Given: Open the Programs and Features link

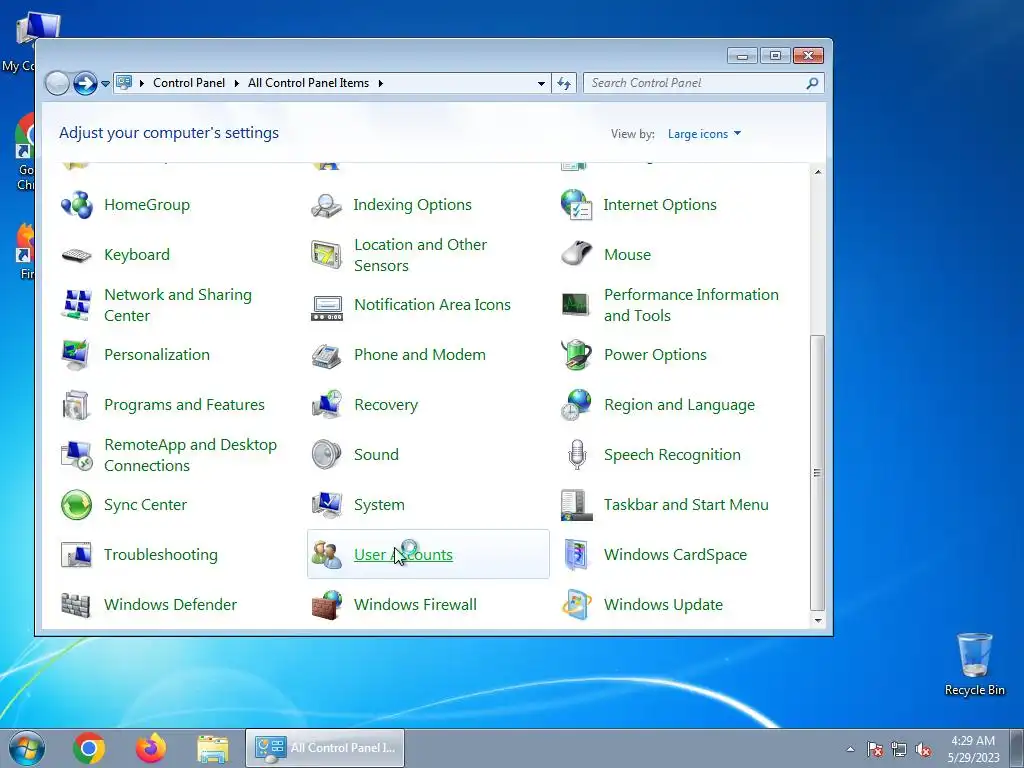Looking at the screenshot, I should (x=184, y=405).
